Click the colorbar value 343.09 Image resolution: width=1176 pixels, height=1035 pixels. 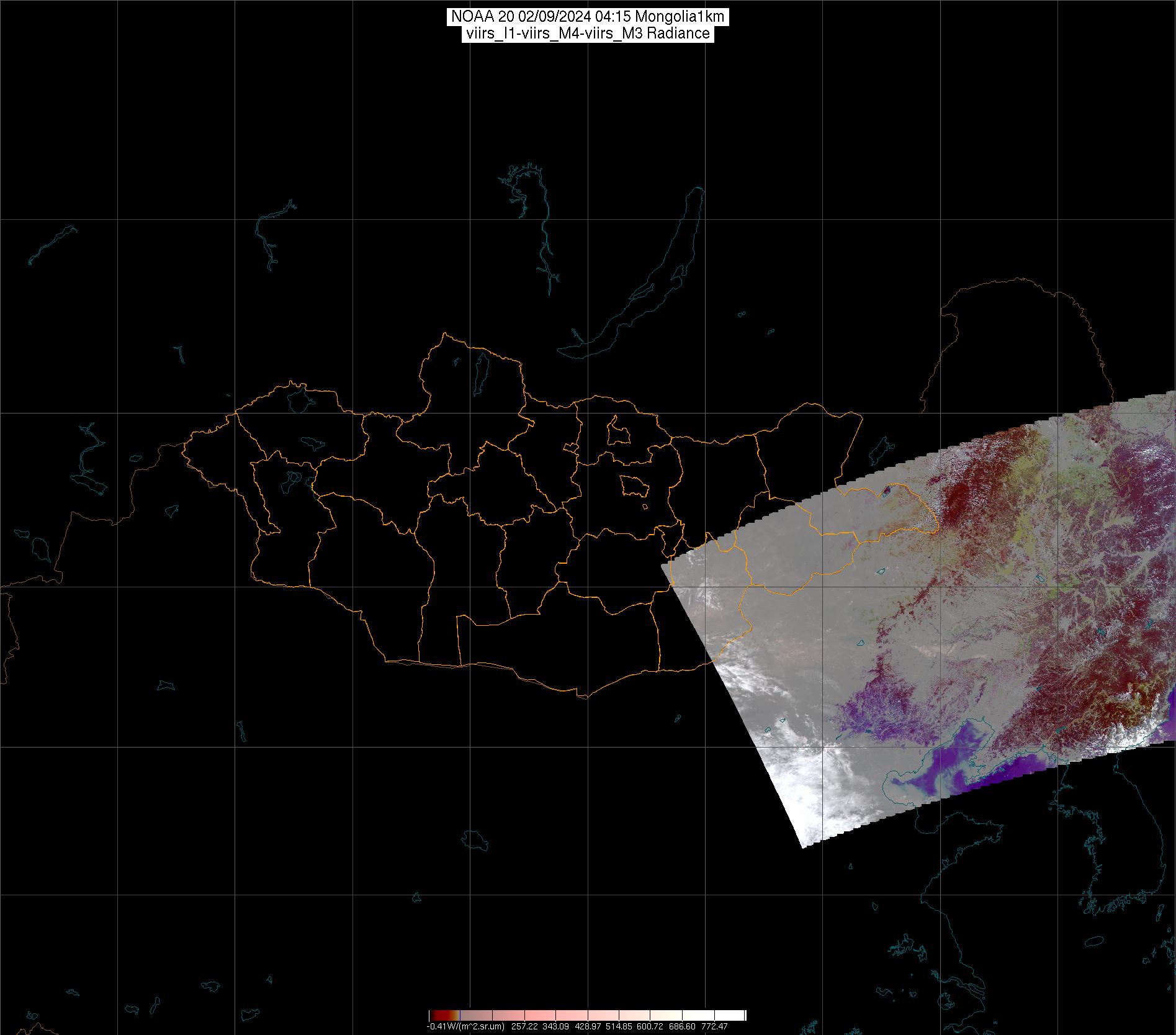pos(555,1026)
